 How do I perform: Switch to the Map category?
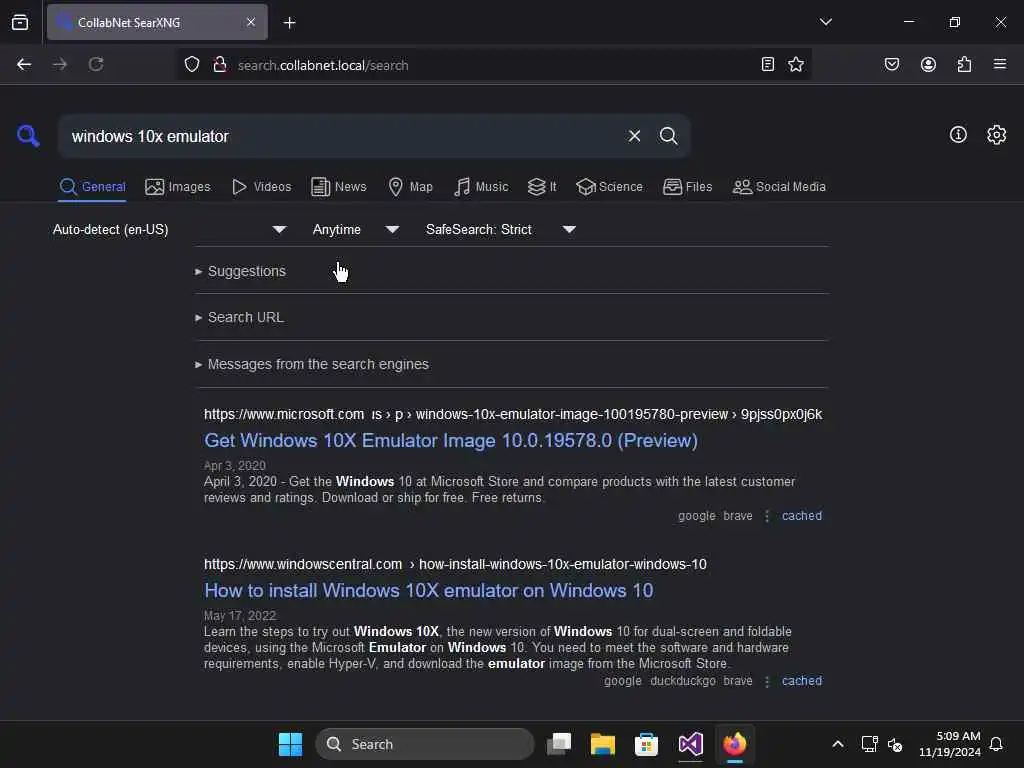[410, 187]
